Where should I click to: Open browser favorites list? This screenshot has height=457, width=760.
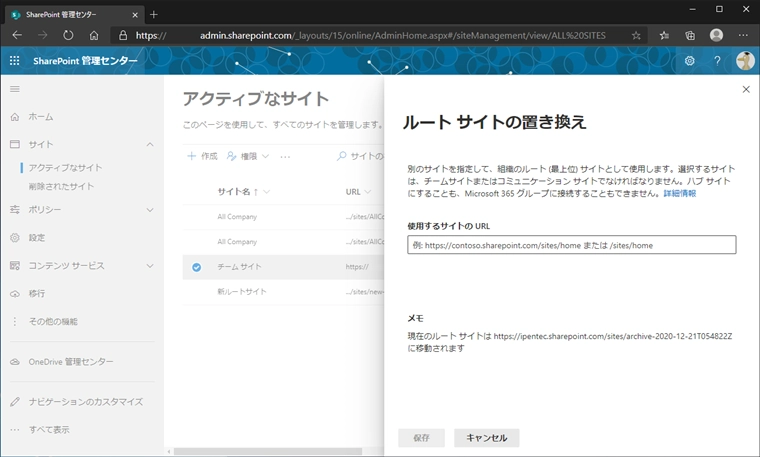coord(664,35)
